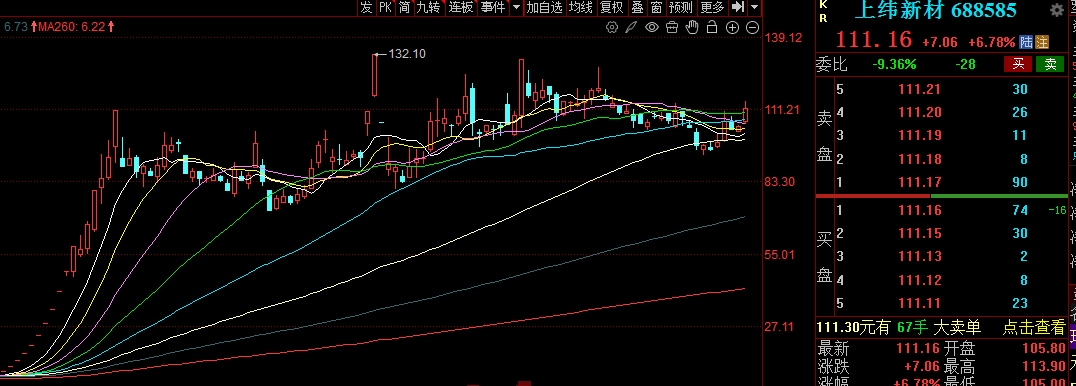This screenshot has height=386, width=1076.
Task: Click sell level 3 price 111.19
Action: point(920,136)
